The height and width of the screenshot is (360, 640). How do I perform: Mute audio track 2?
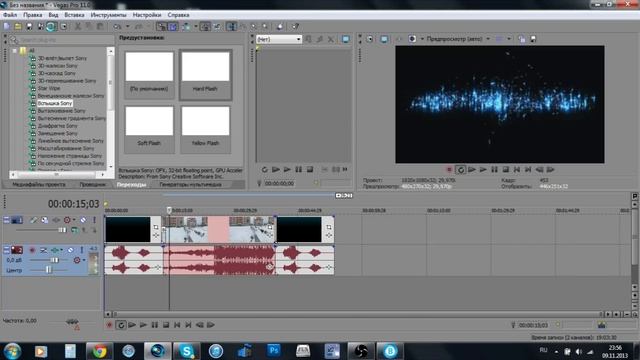tap(70, 250)
